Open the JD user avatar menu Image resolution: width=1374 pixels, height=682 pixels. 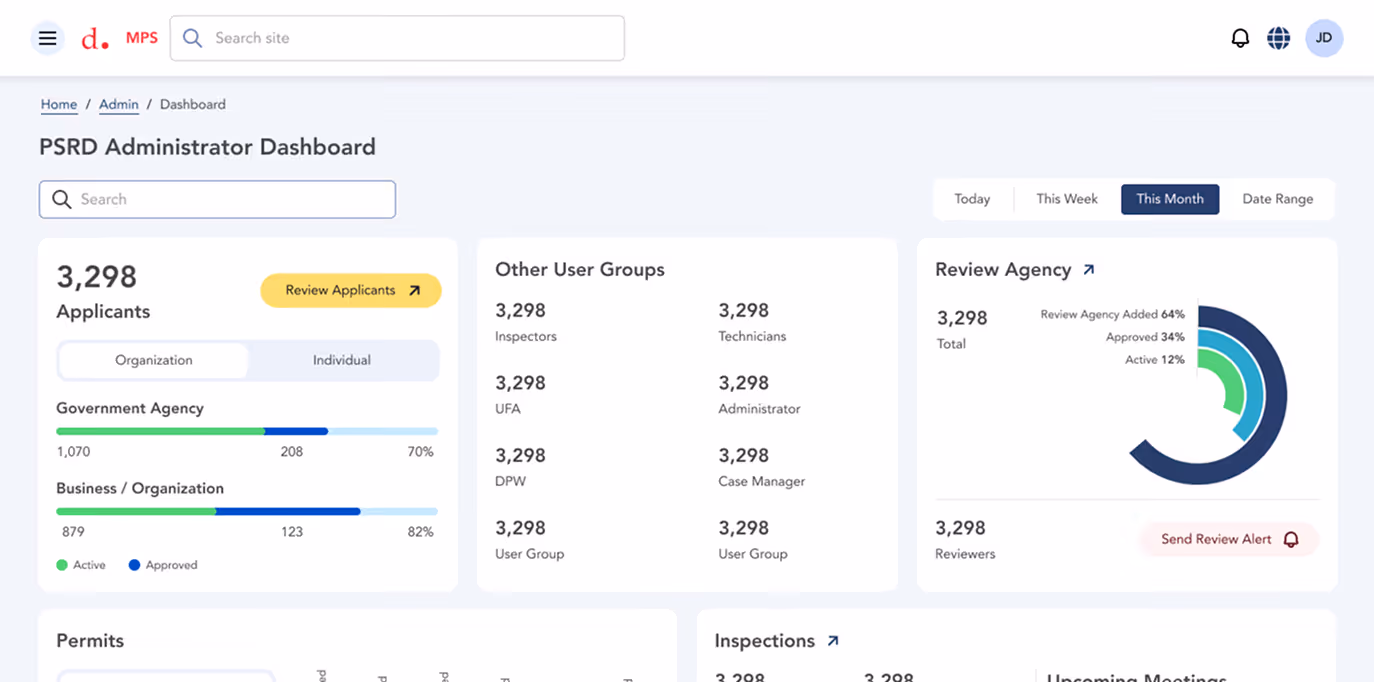click(1323, 37)
